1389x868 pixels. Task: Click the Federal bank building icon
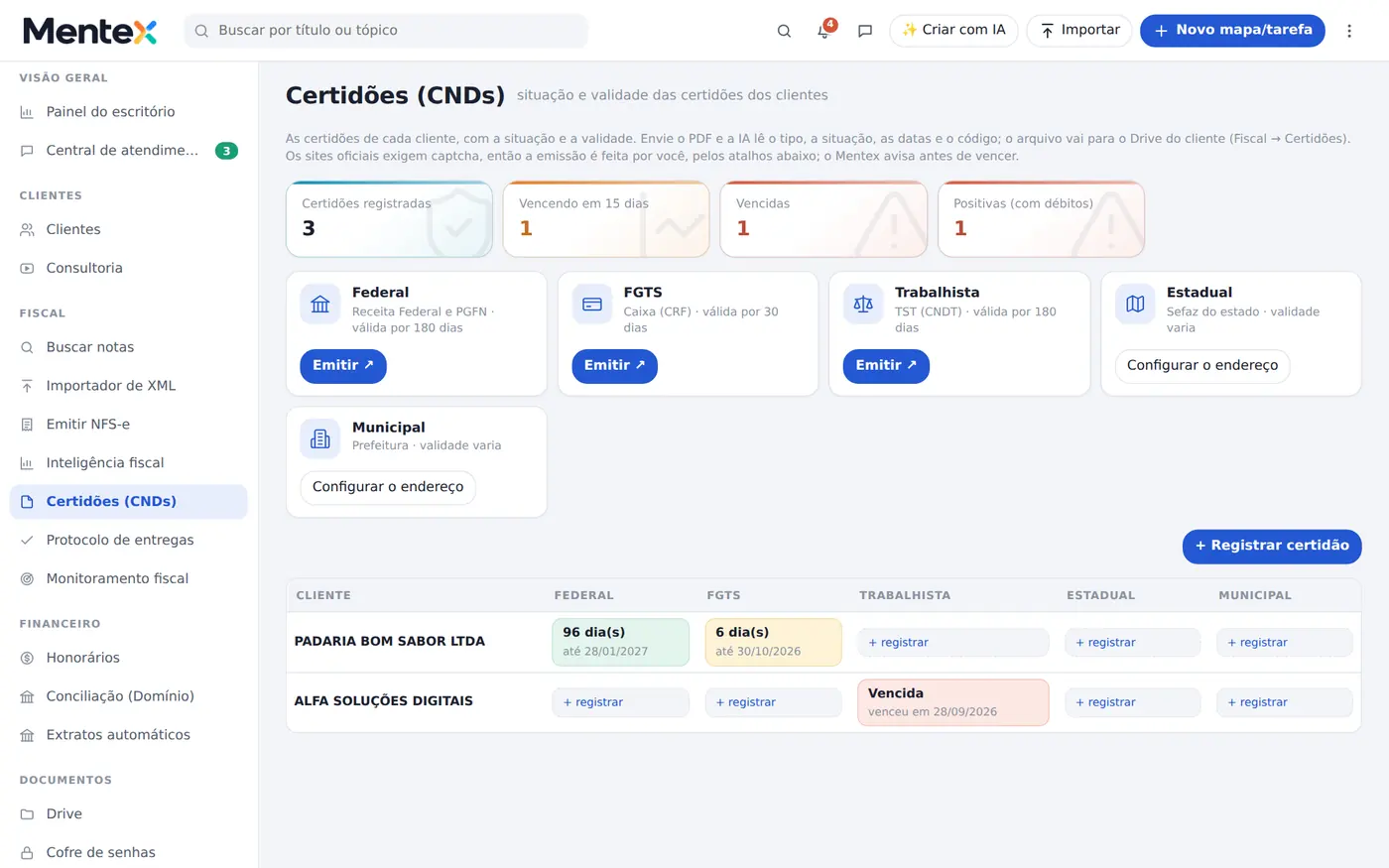320,304
